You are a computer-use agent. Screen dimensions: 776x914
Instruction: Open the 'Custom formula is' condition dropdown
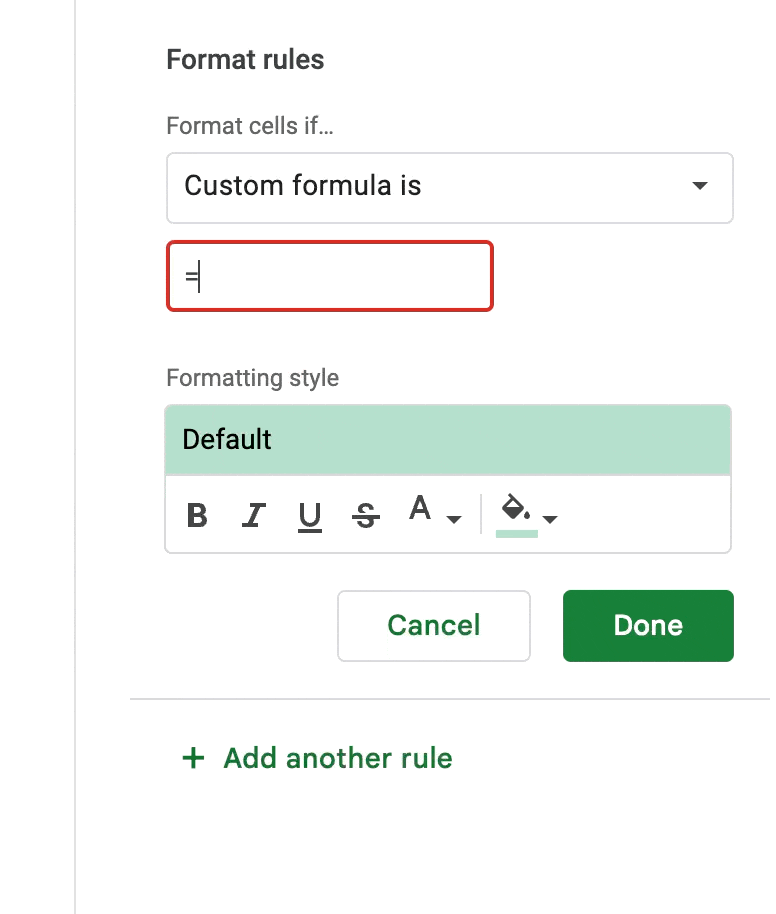[x=449, y=187]
